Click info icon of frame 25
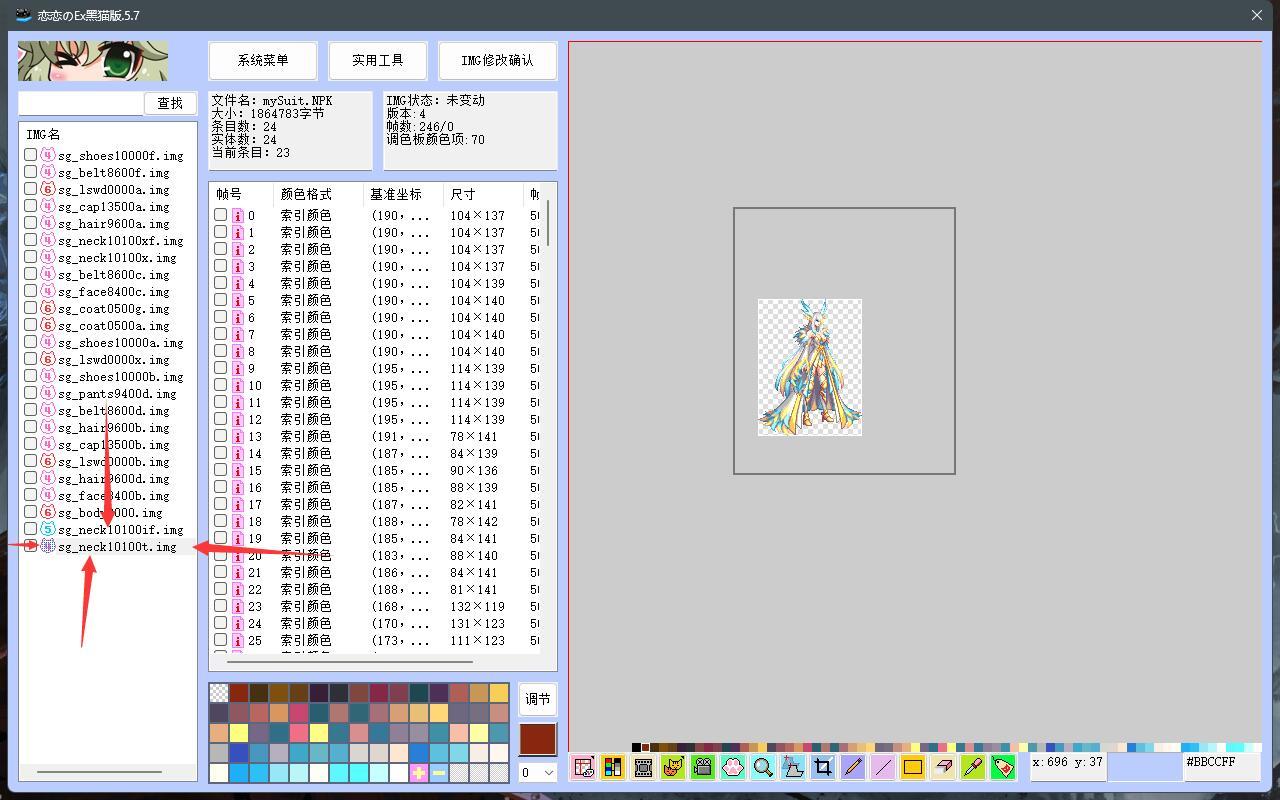1280x800 pixels. point(238,640)
